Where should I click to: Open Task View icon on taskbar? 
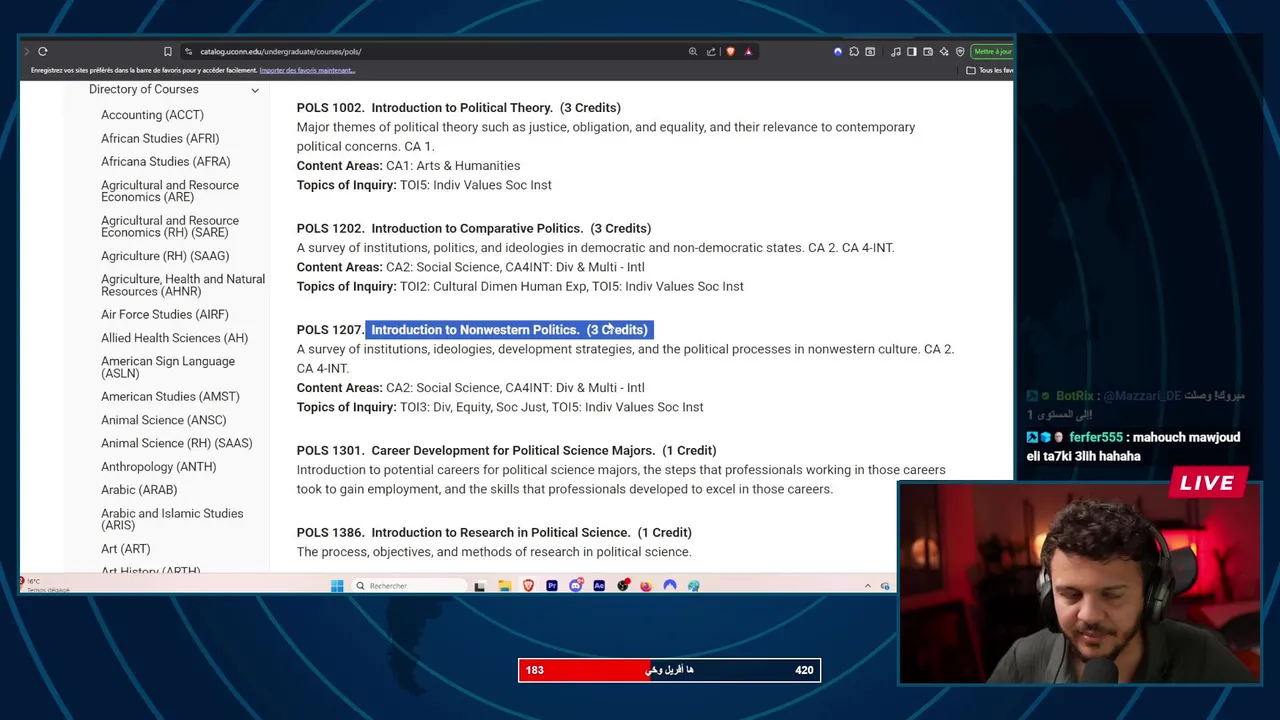480,585
